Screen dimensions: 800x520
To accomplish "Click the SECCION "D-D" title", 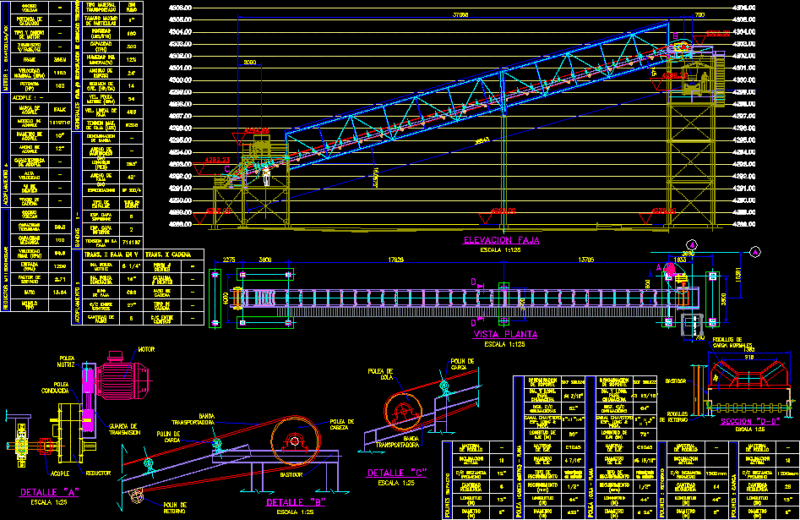I will pyautogui.click(x=750, y=422).
